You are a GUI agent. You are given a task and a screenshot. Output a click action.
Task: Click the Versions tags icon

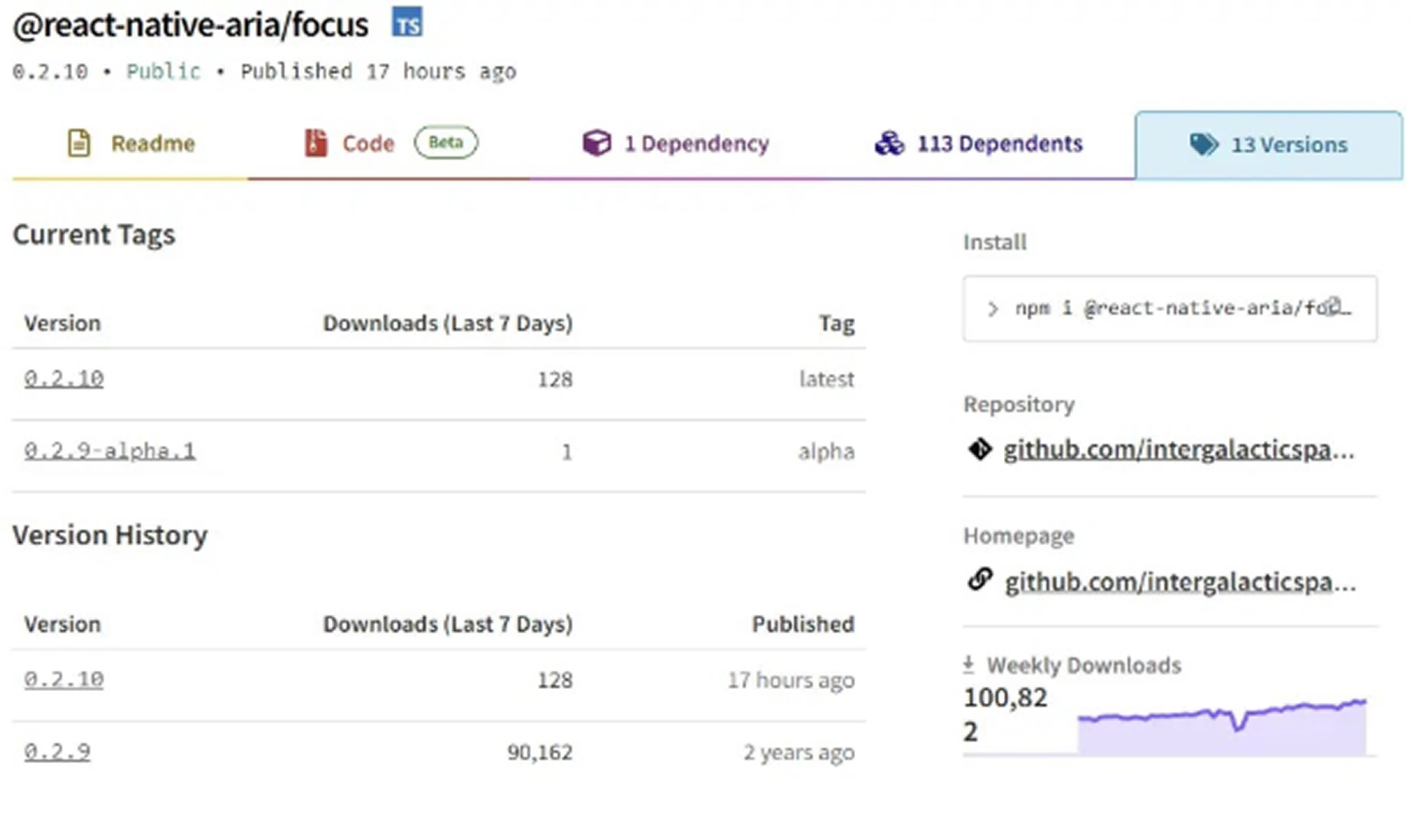[x=1204, y=145]
